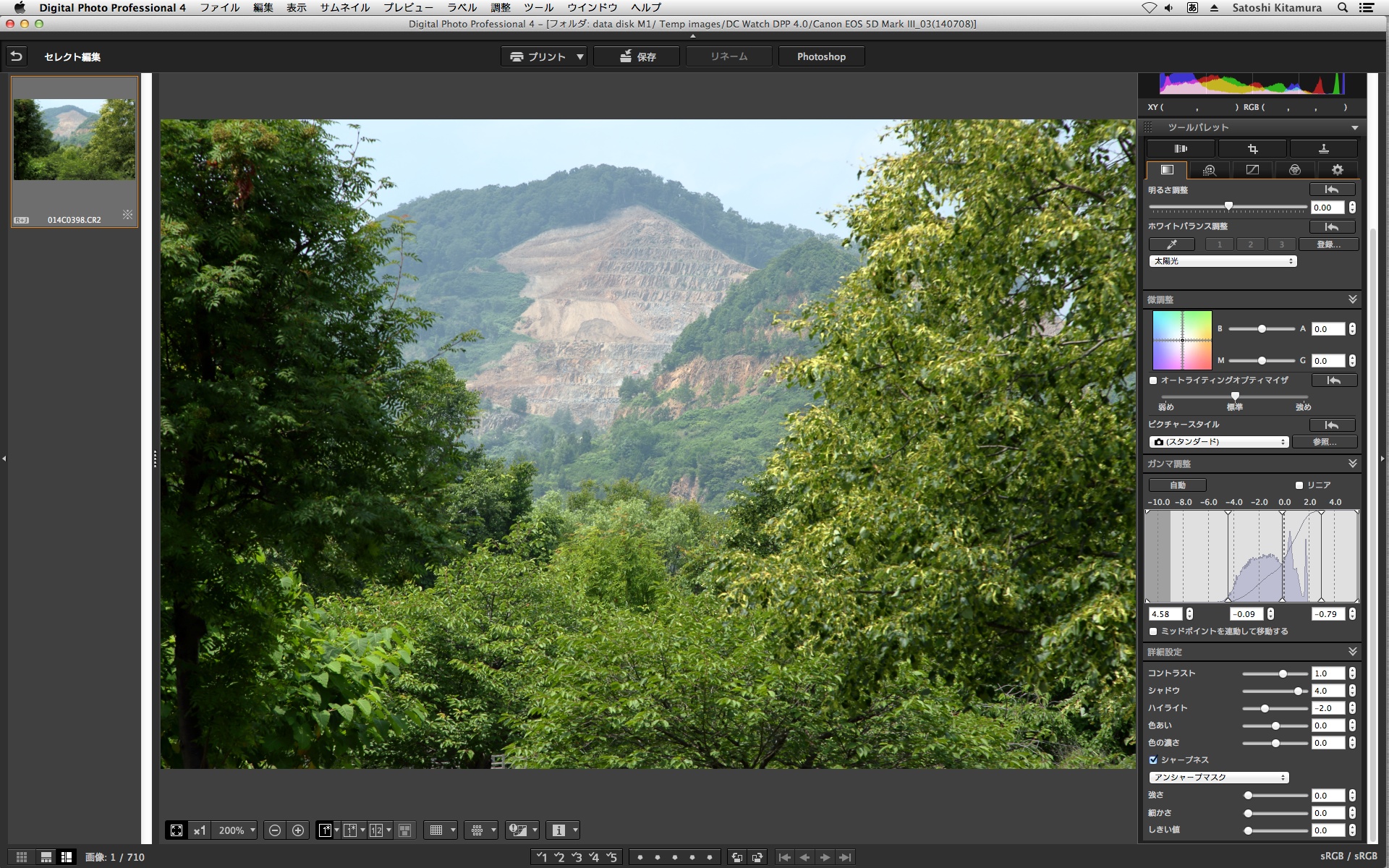Image resolution: width=1389 pixels, height=868 pixels.
Task: Toggle the リニア checkbox
Action: point(1299,485)
